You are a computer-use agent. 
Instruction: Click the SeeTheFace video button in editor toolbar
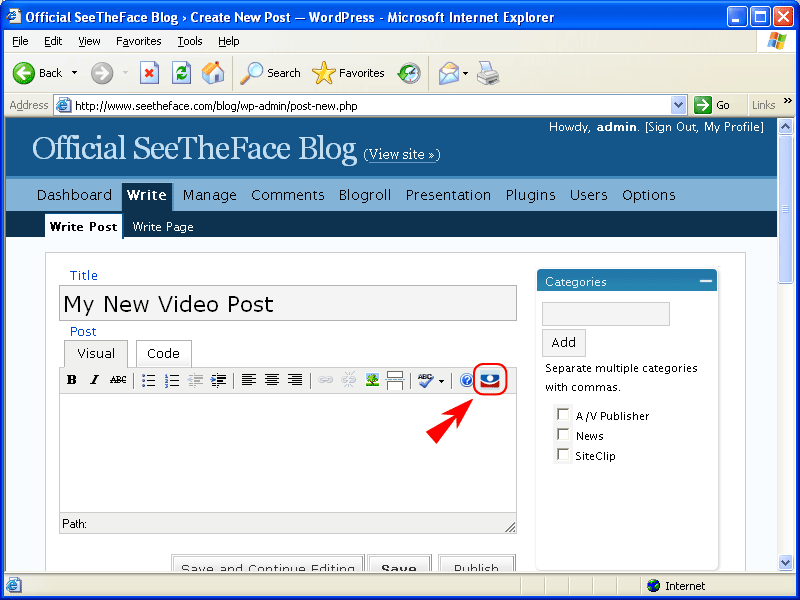tap(490, 380)
